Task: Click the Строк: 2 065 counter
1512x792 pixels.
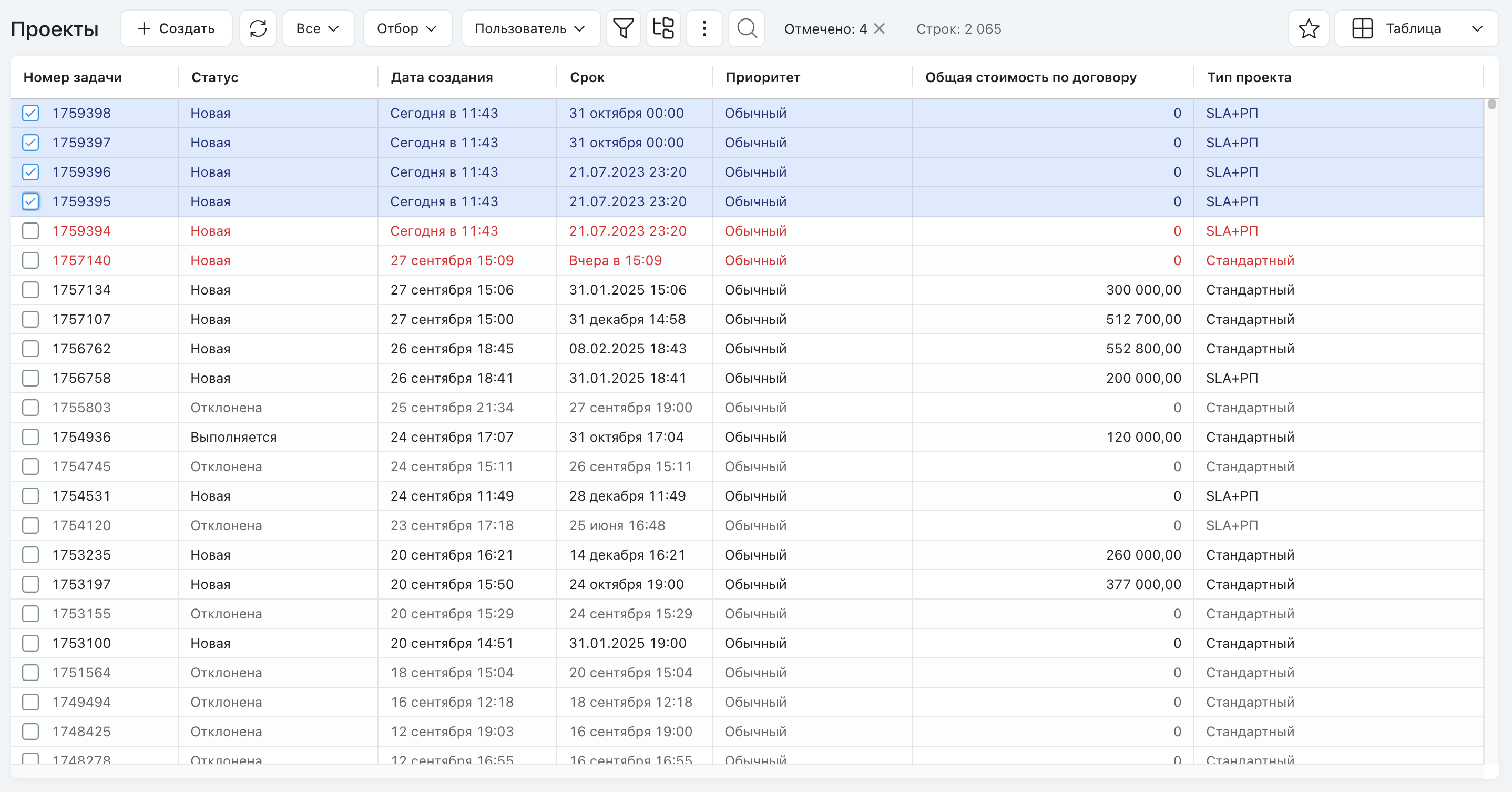Action: pos(958,29)
